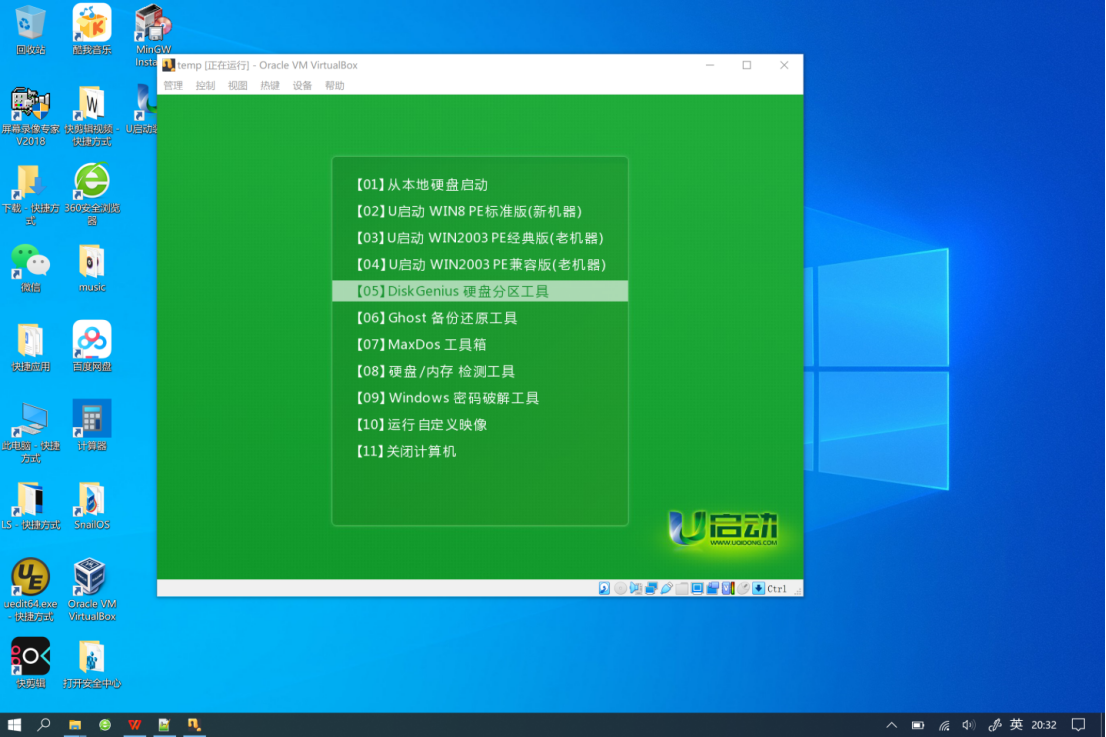This screenshot has width=1106, height=737.
Task: Select 【01】从本地硬盘启动 boot option
Action: 480,185
